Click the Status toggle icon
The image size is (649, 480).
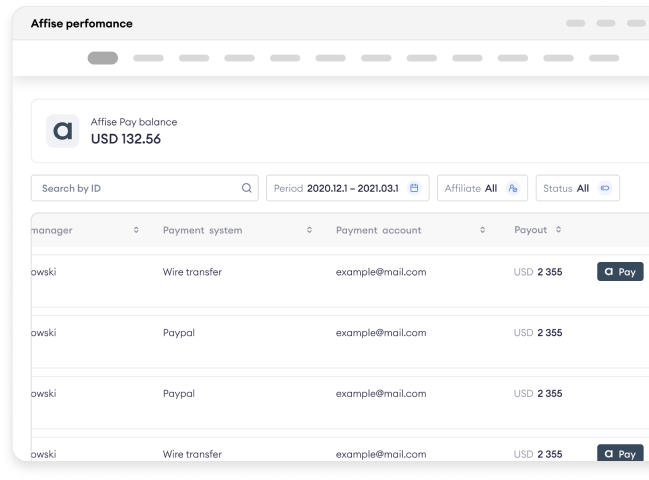605,188
